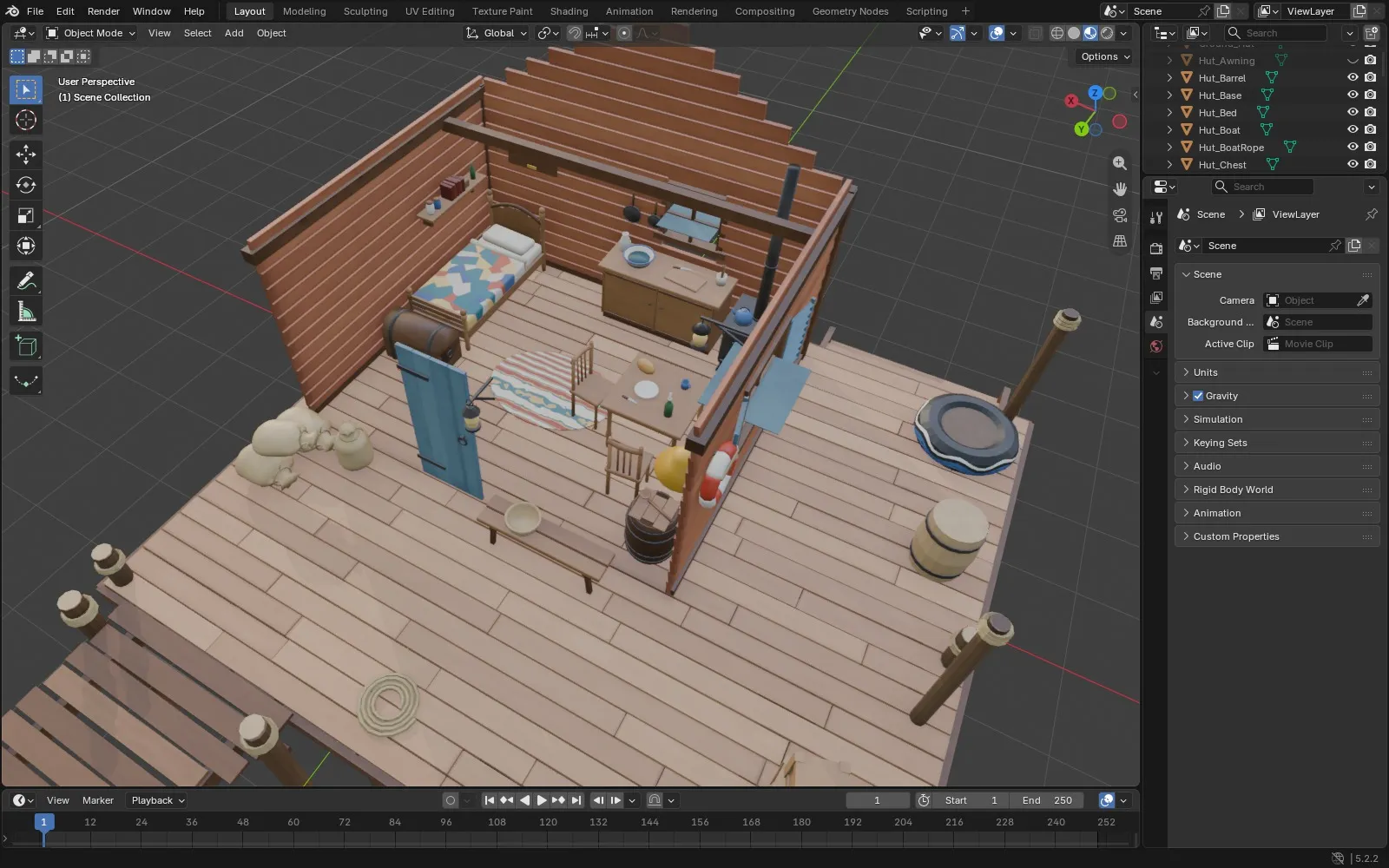This screenshot has height=868, width=1389.
Task: Select the Add Cube tool
Action: 26,346
